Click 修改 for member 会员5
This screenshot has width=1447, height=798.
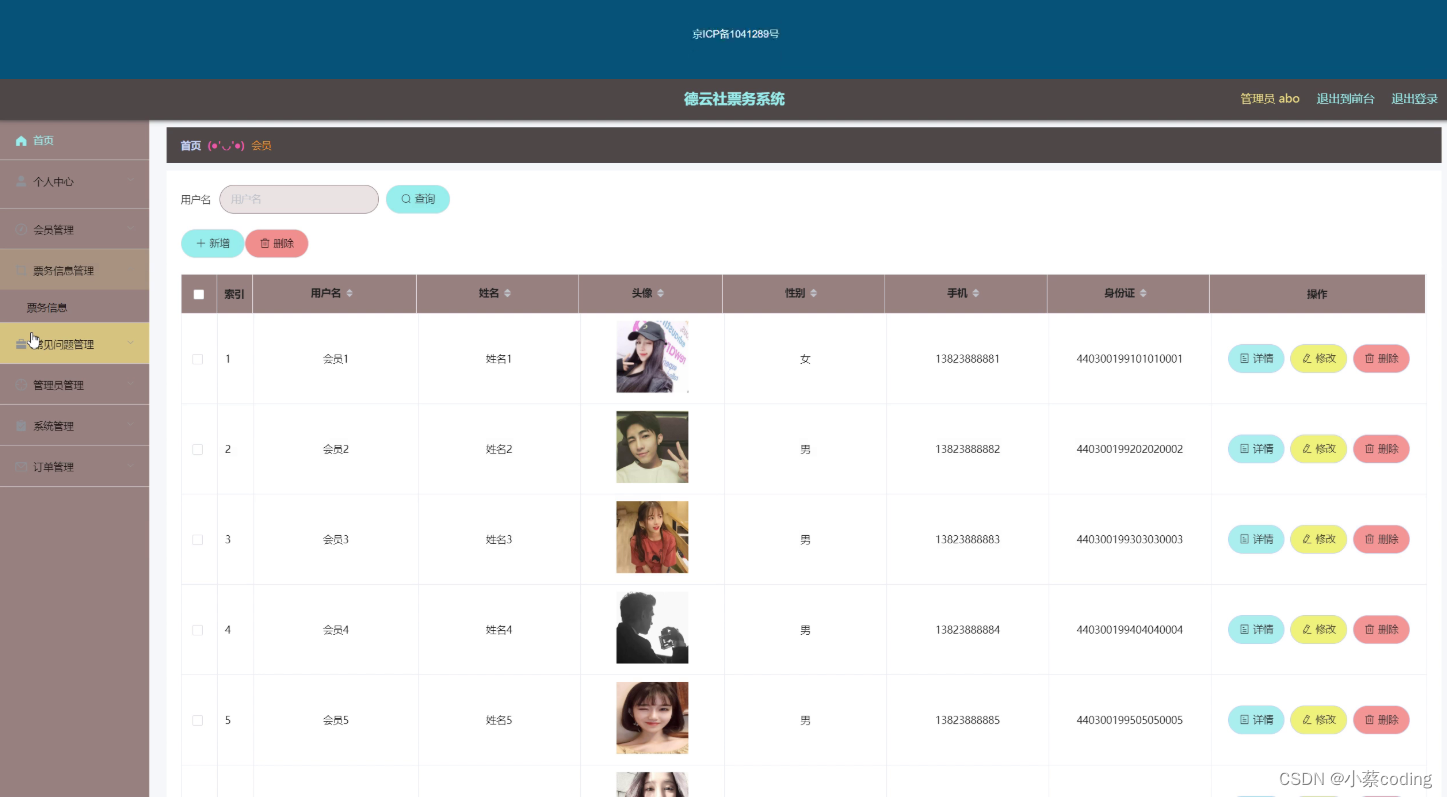coord(1318,720)
